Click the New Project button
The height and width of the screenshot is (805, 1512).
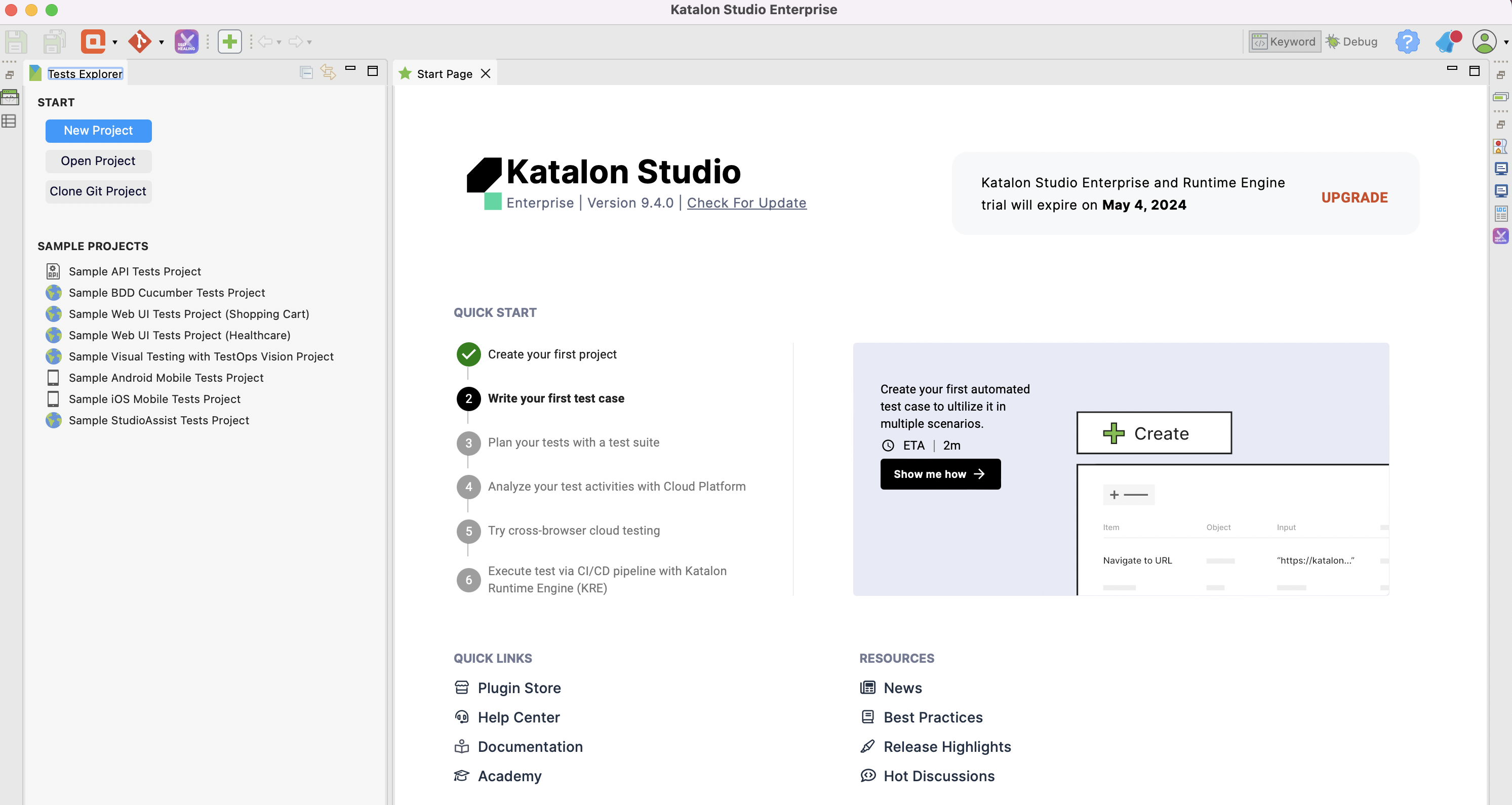[99, 131]
